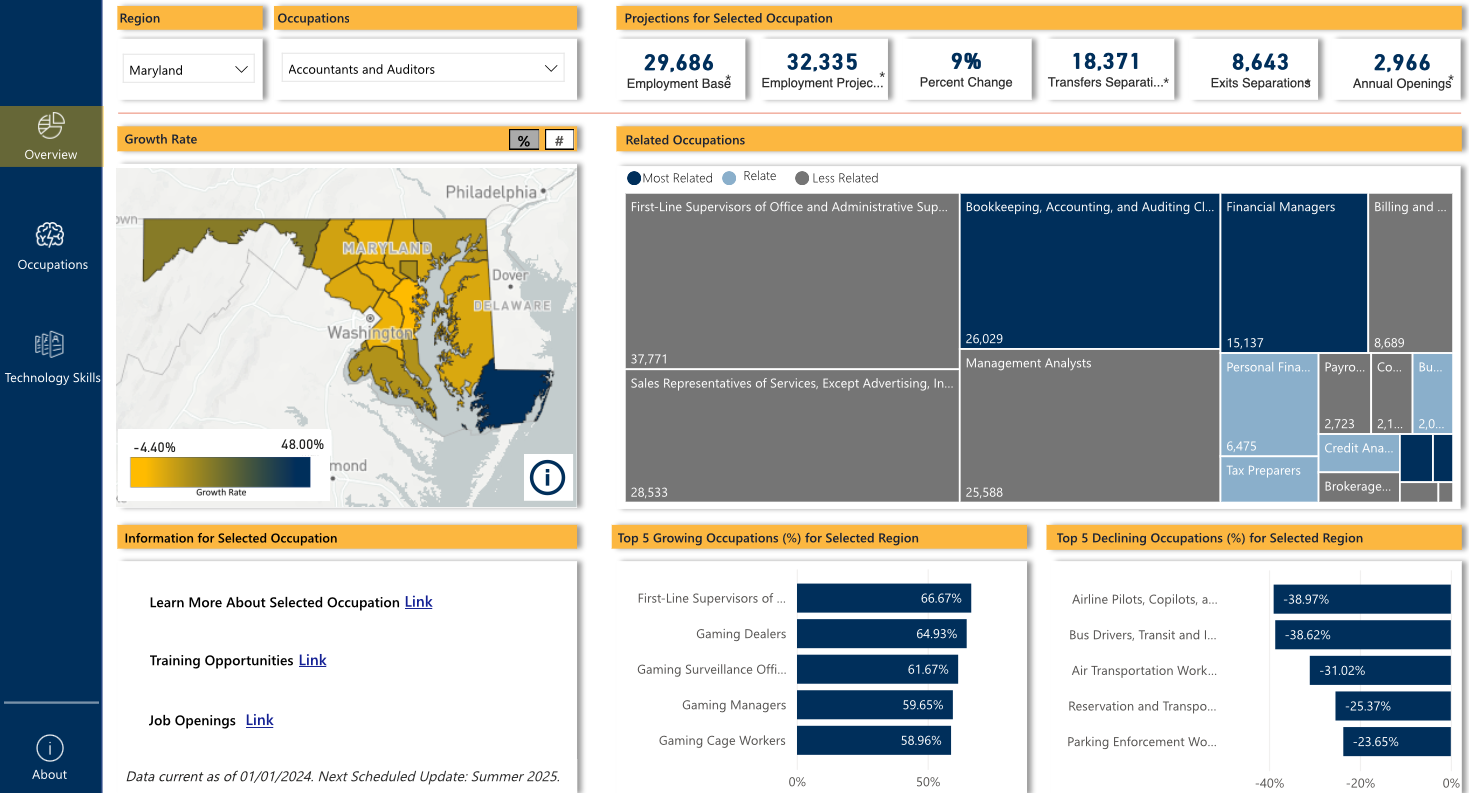Open the Learn More About Occupation link
The image size is (1469, 793).
418,602
